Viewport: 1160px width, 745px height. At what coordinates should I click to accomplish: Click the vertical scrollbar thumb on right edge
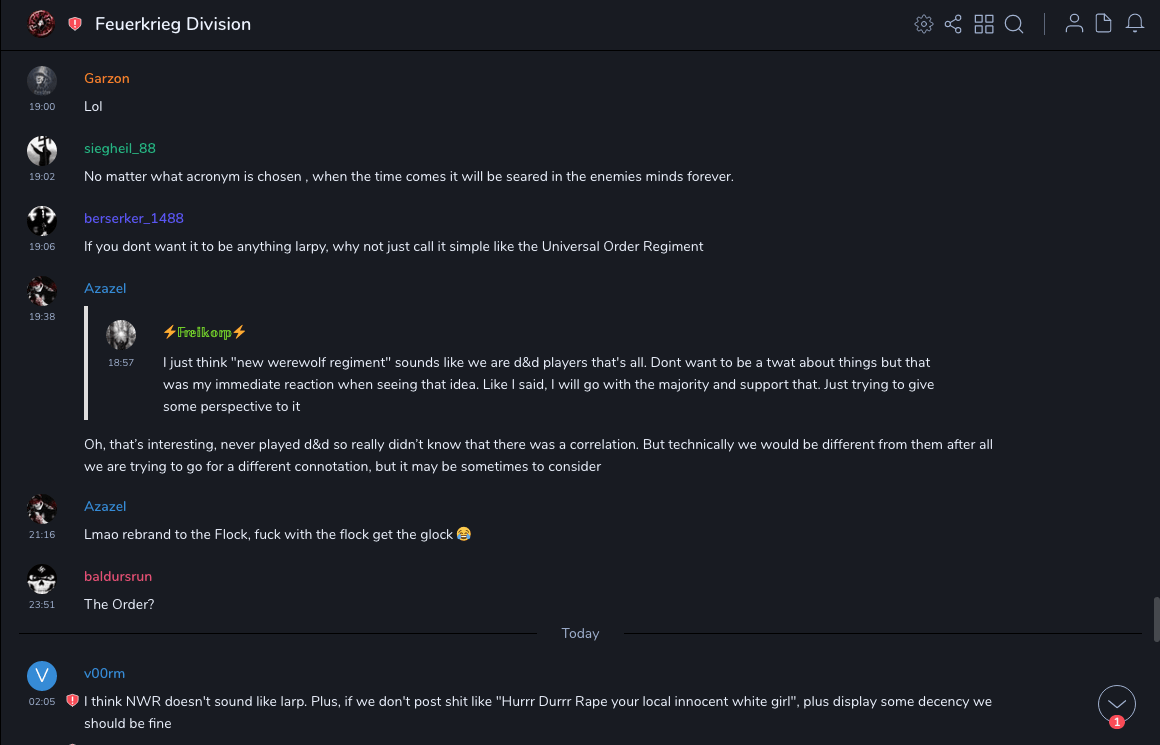coord(1156,618)
